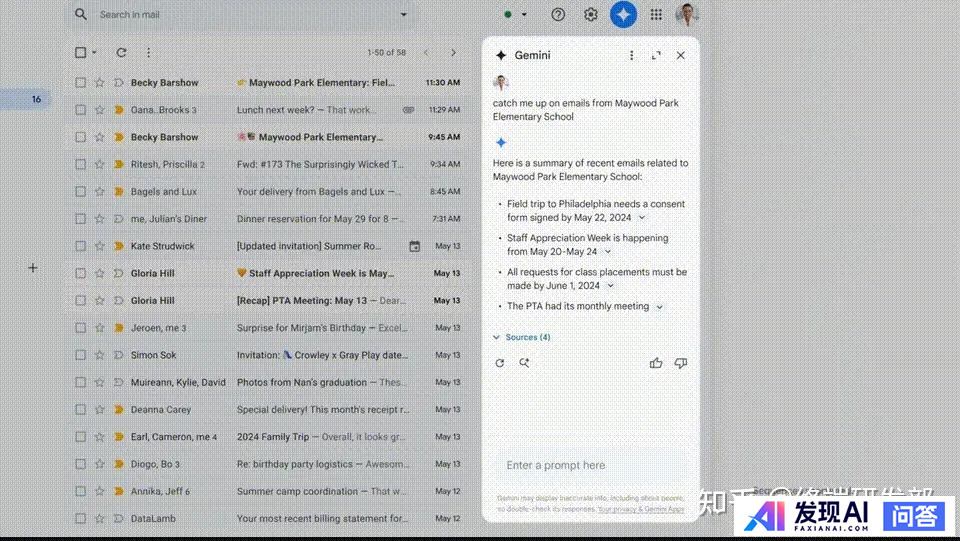Open the Maywood Park Elementary 9:45 AM email
This screenshot has width=960, height=541.
pos(267,137)
